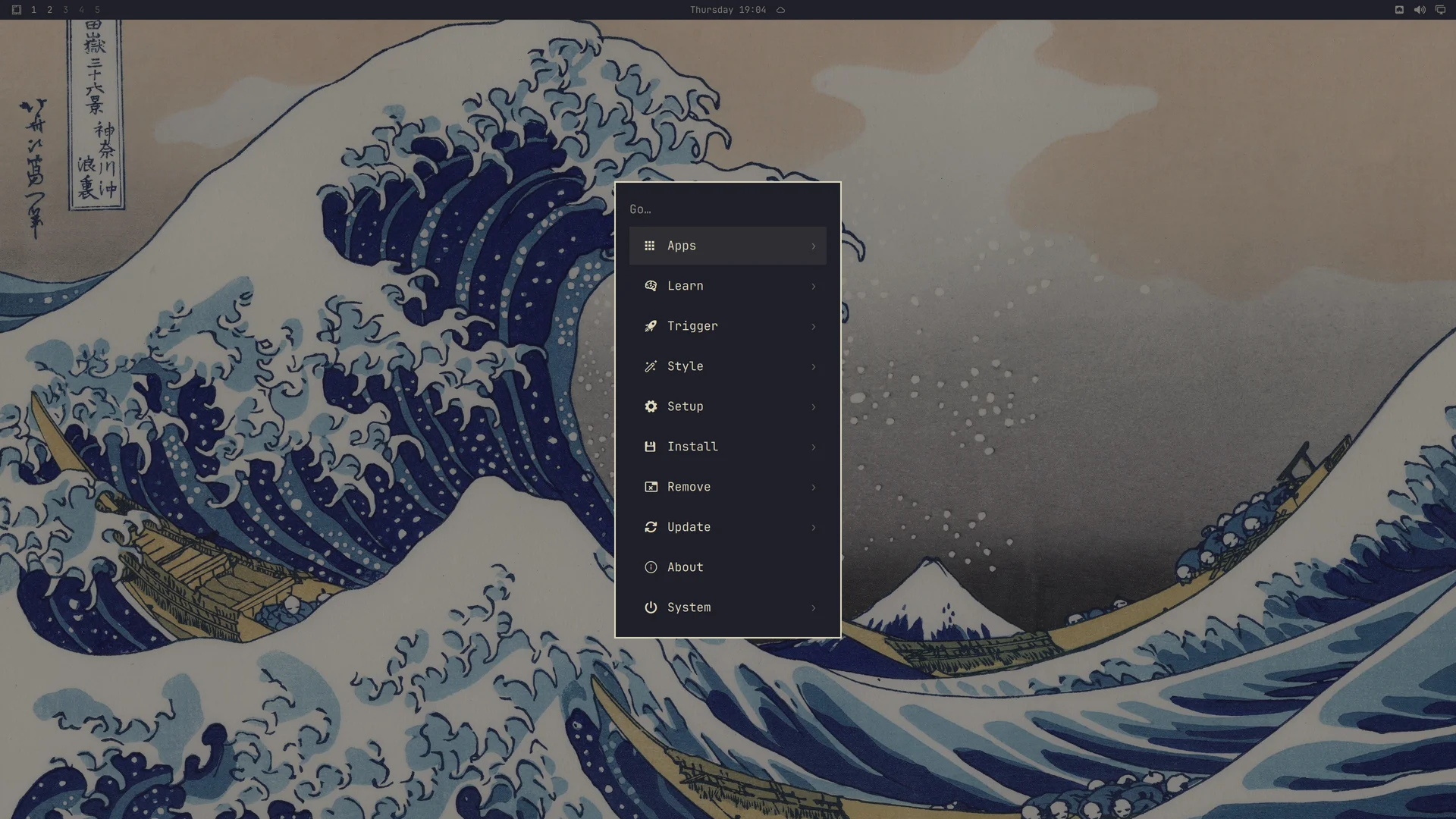
Task: Open the Thursday 19:04 clock
Action: pos(728,10)
